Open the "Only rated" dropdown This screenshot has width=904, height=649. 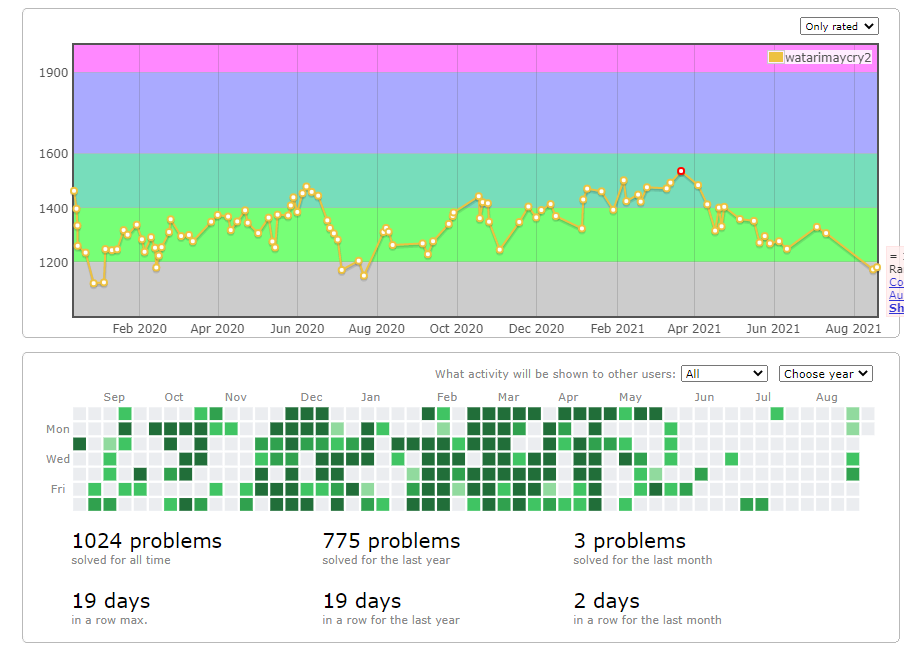(839, 27)
